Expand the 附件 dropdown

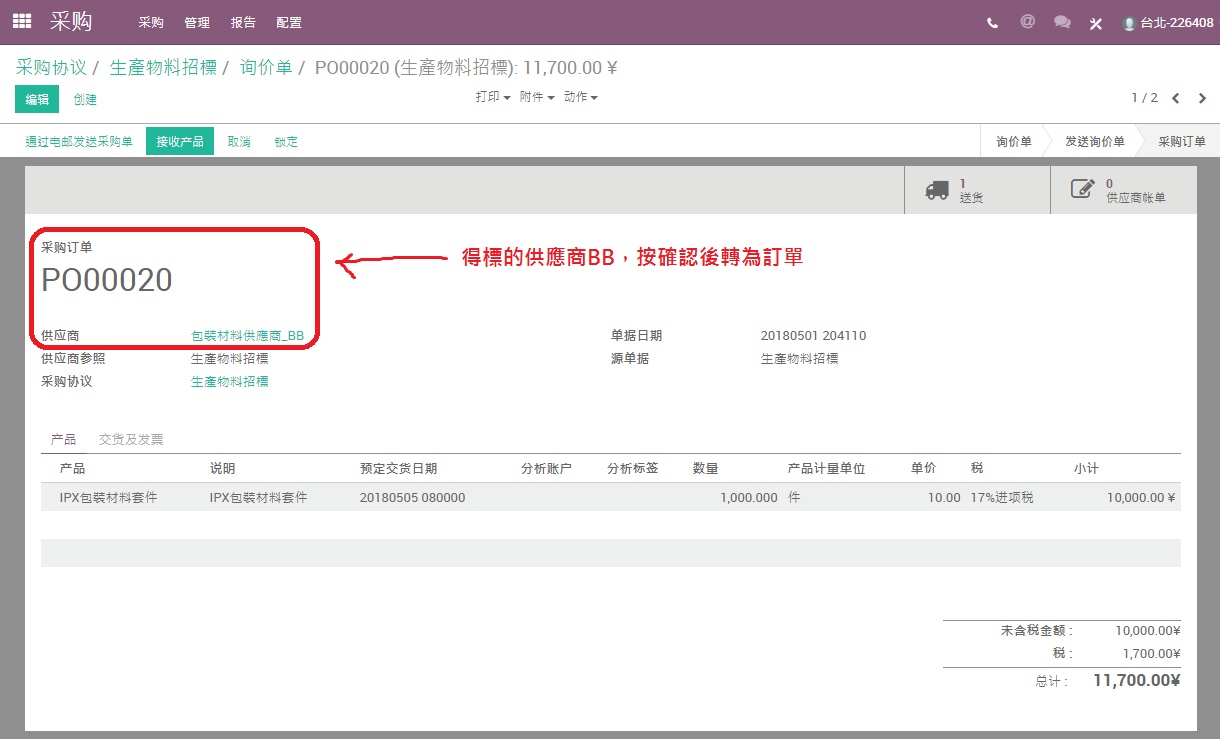(537, 97)
